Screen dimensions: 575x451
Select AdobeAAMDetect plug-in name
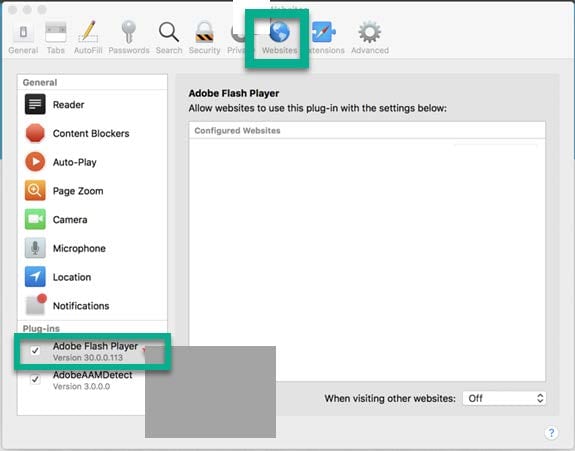93,375
